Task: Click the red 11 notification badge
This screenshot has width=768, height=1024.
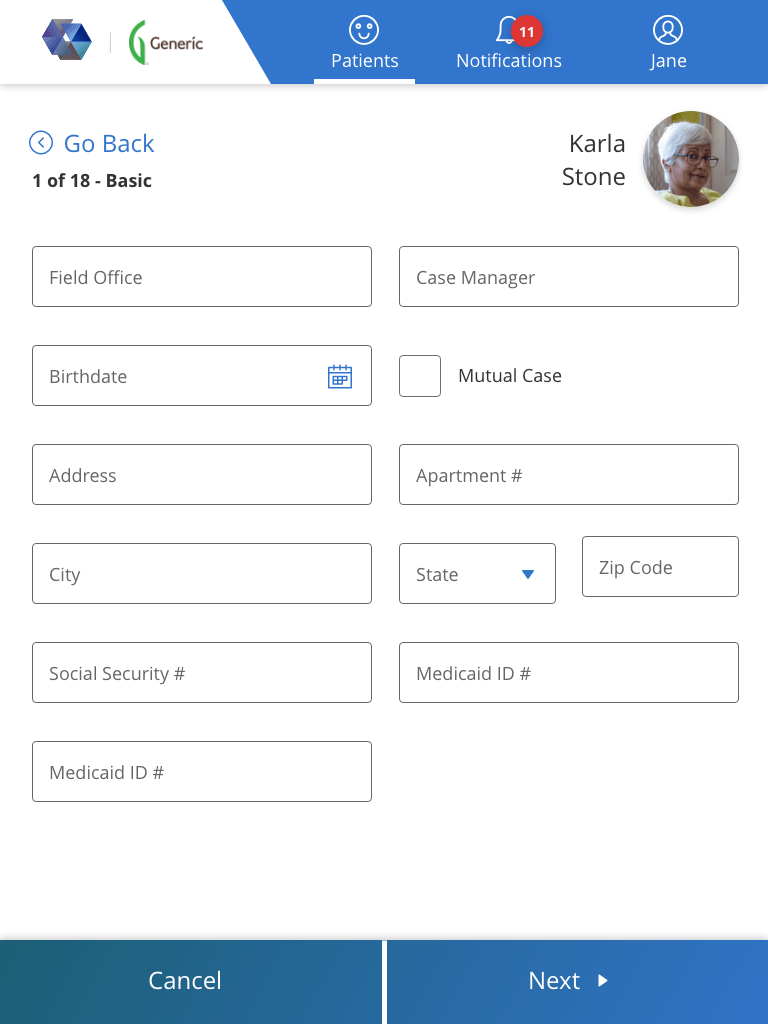Action: click(x=526, y=31)
